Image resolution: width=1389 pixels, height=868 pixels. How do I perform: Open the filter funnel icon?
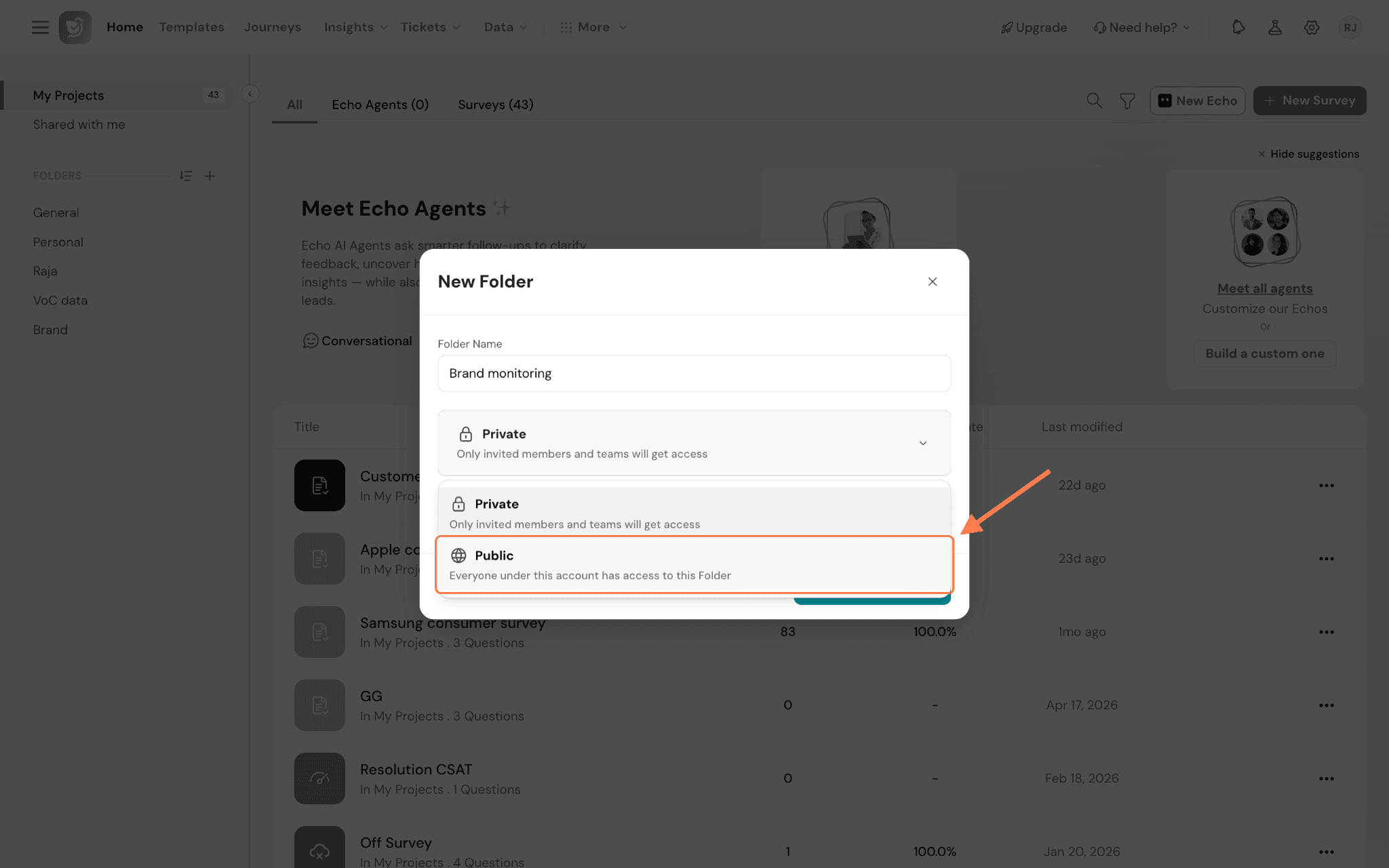click(1127, 101)
